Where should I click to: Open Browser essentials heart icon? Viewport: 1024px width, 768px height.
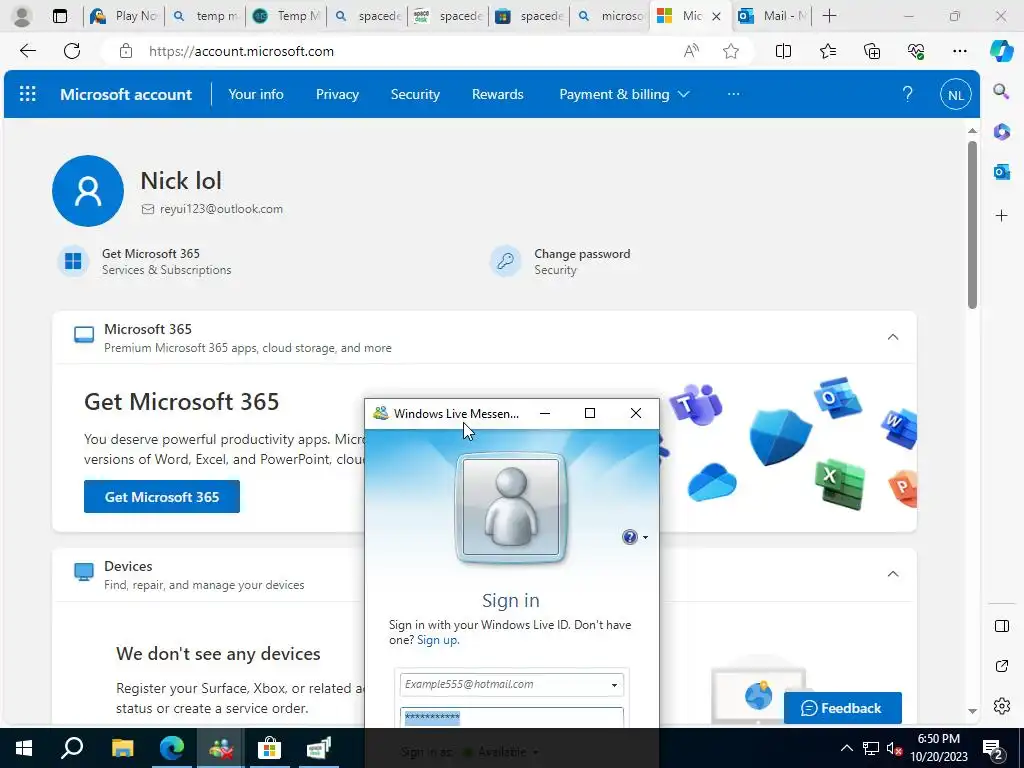point(916,51)
